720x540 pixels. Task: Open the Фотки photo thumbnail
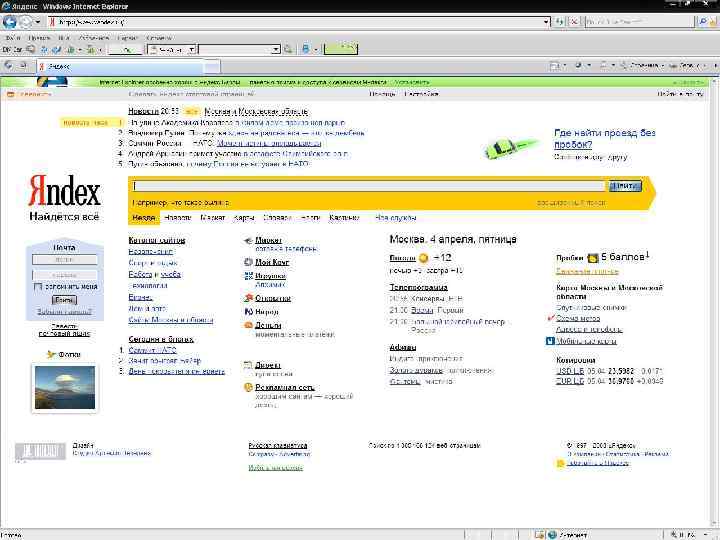point(65,388)
